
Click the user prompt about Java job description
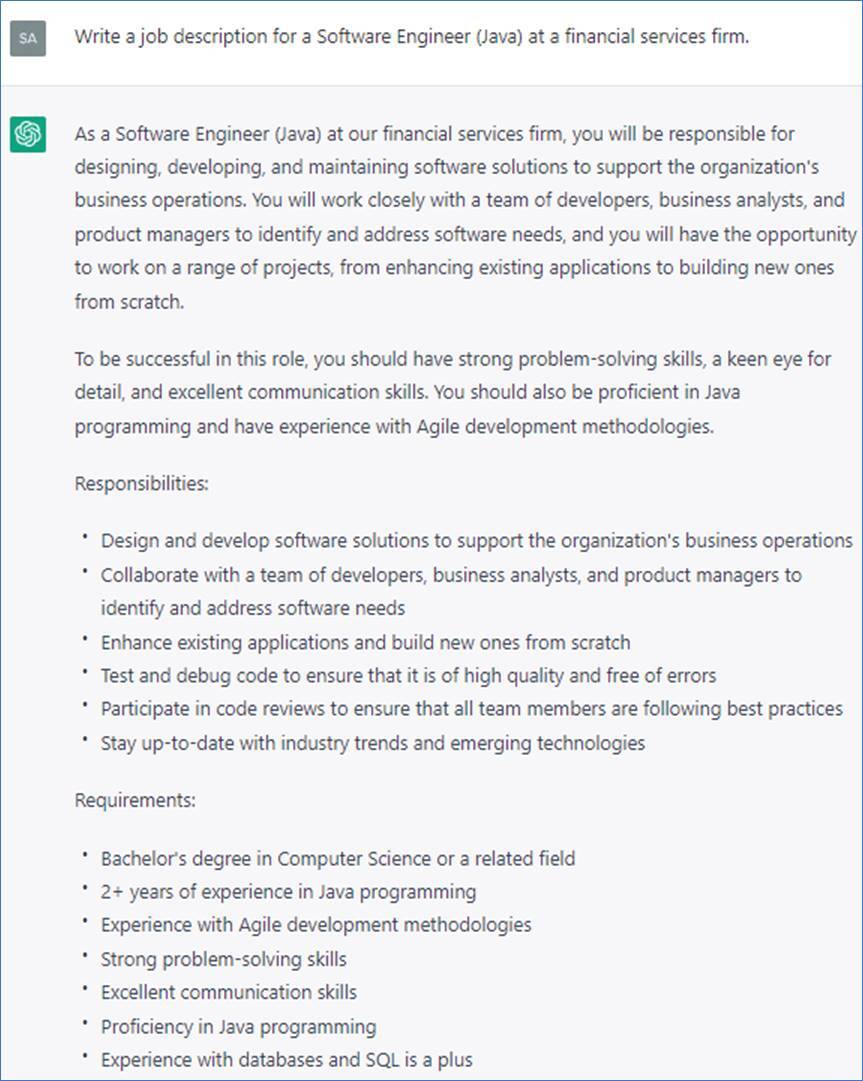click(411, 37)
